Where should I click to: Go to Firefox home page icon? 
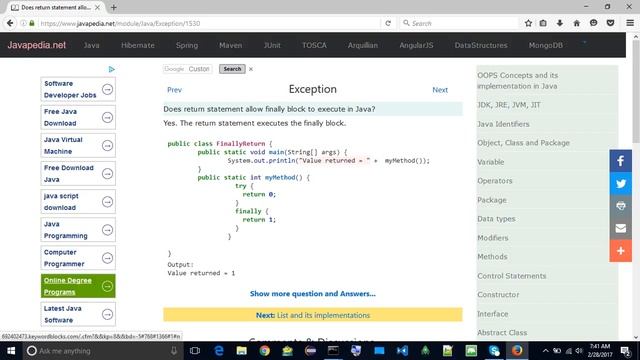pyautogui.click(x=576, y=23)
